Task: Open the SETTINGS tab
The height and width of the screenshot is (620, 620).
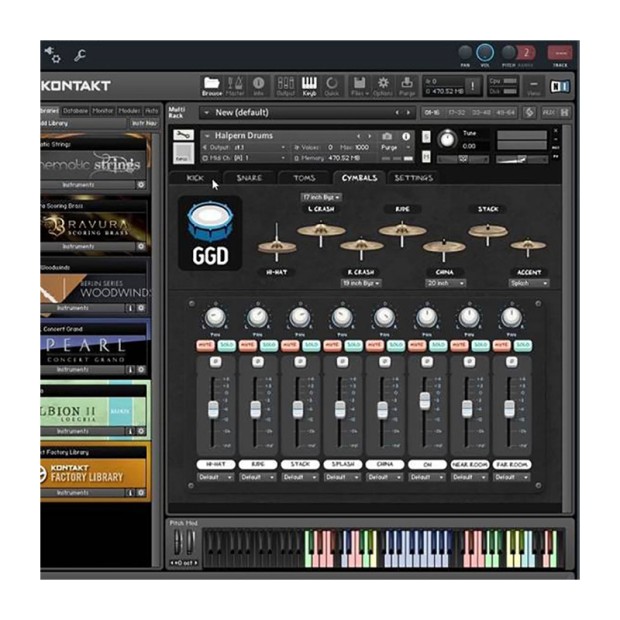Action: [414, 178]
